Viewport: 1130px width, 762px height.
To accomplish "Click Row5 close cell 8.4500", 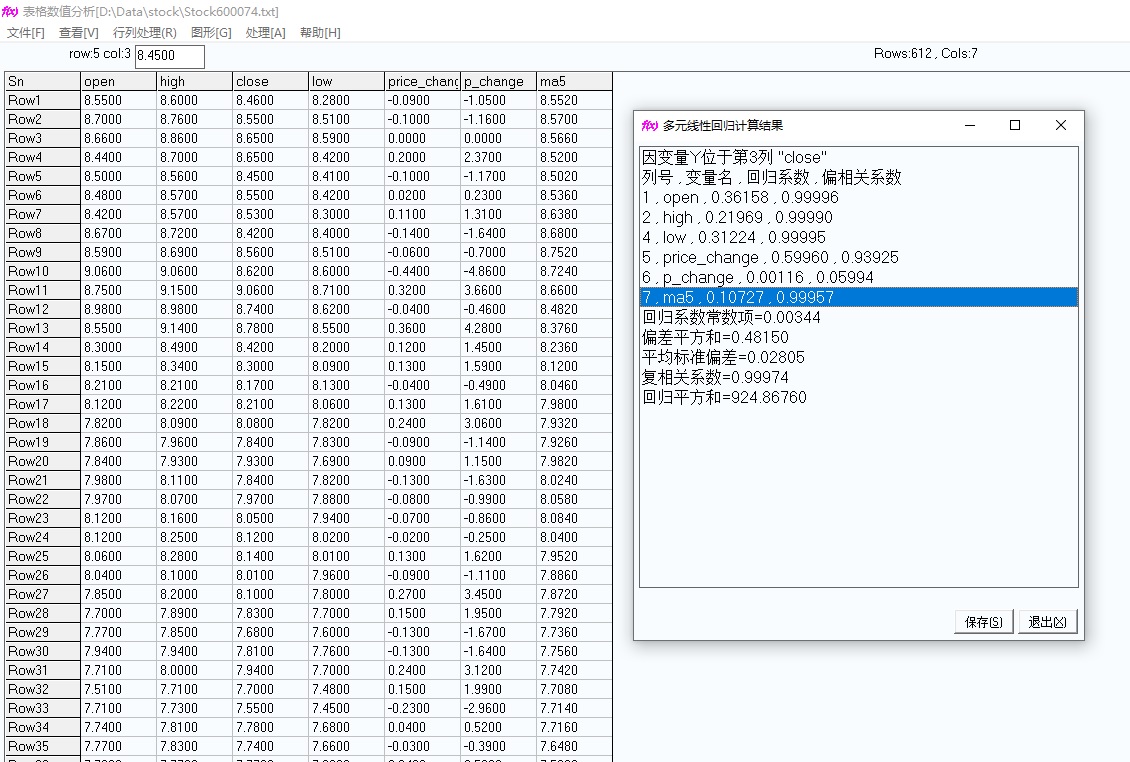I will (x=270, y=177).
